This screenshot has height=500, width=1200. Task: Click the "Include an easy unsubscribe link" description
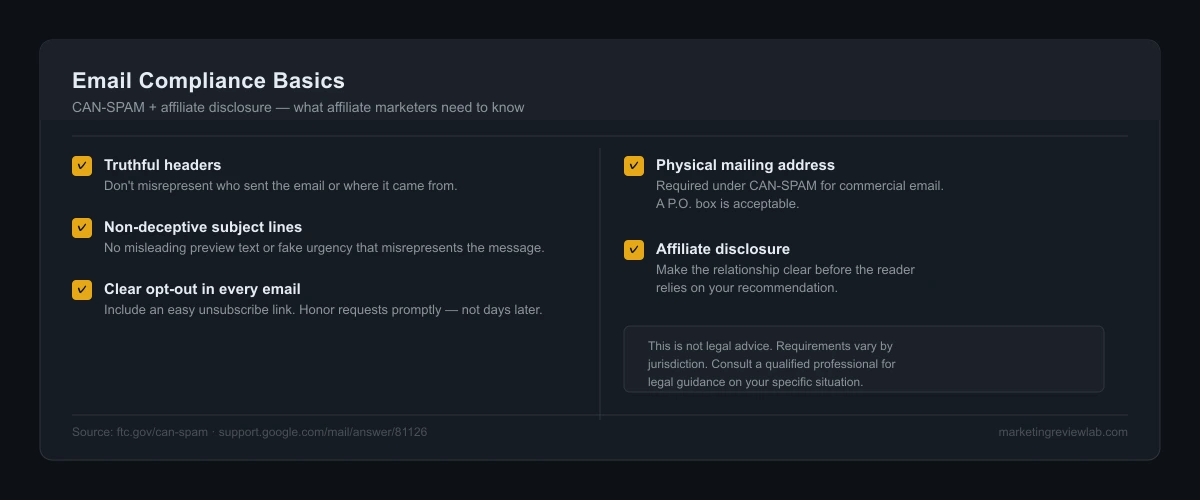pyautogui.click(x=323, y=310)
